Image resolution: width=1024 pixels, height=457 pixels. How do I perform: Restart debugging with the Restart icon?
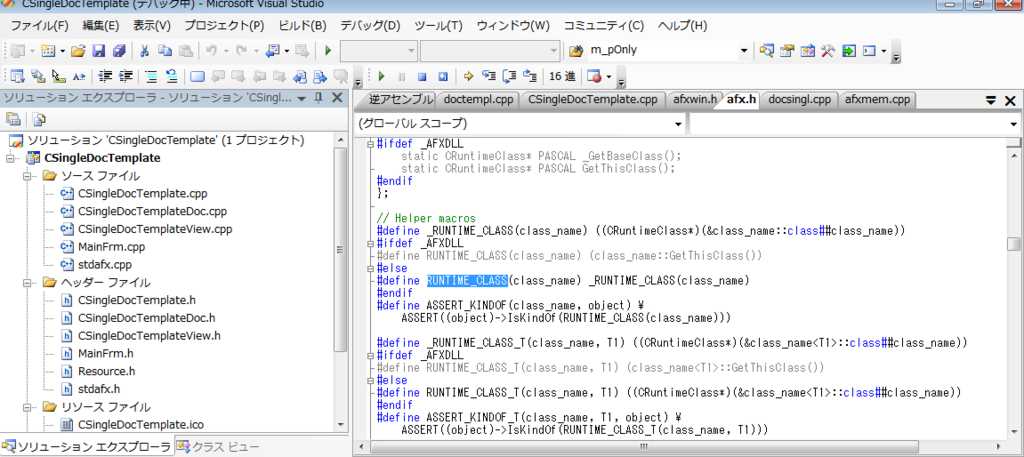coord(442,76)
